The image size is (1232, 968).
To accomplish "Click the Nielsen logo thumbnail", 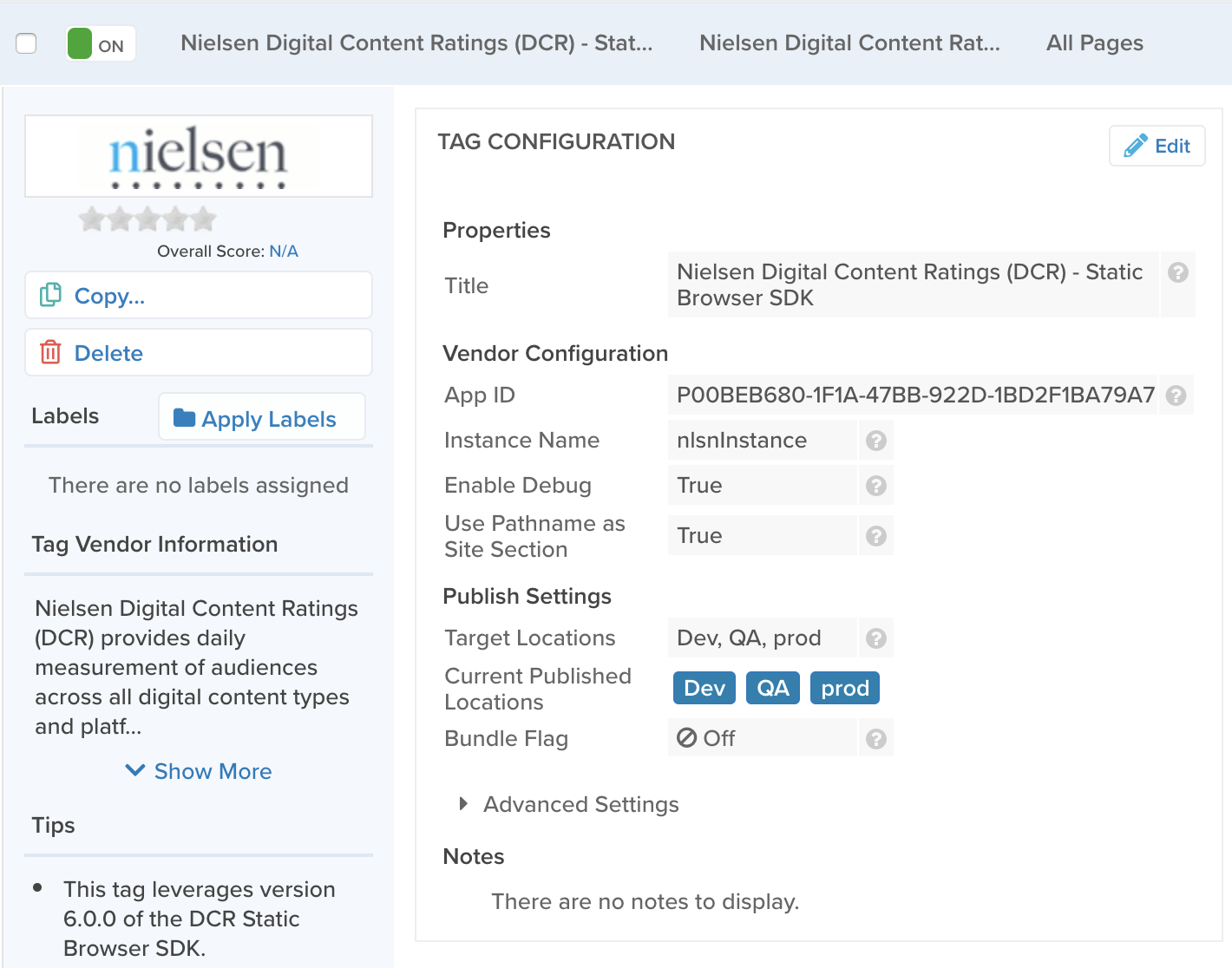I will [199, 156].
